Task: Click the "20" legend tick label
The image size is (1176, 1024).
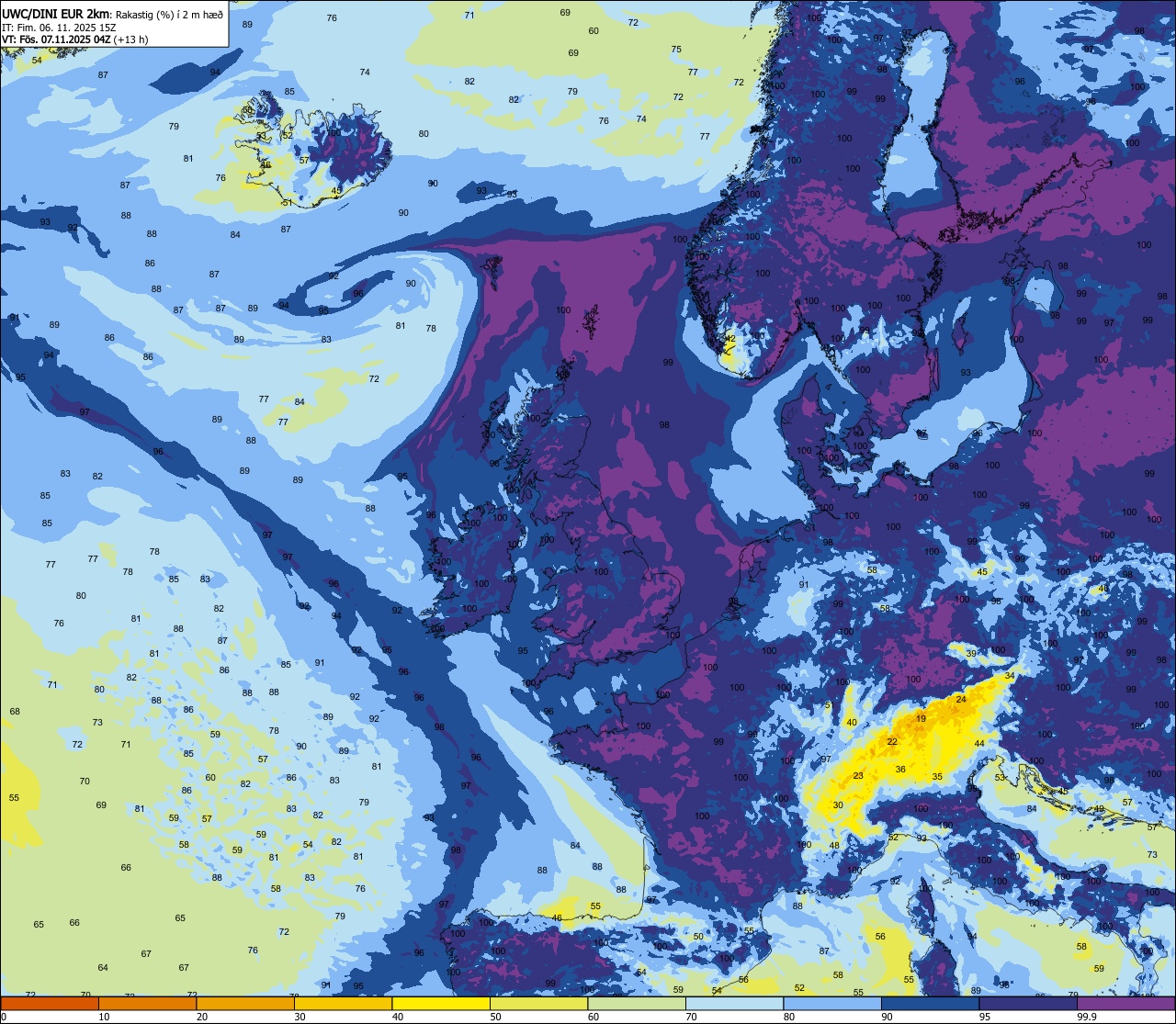Action: (x=202, y=1017)
